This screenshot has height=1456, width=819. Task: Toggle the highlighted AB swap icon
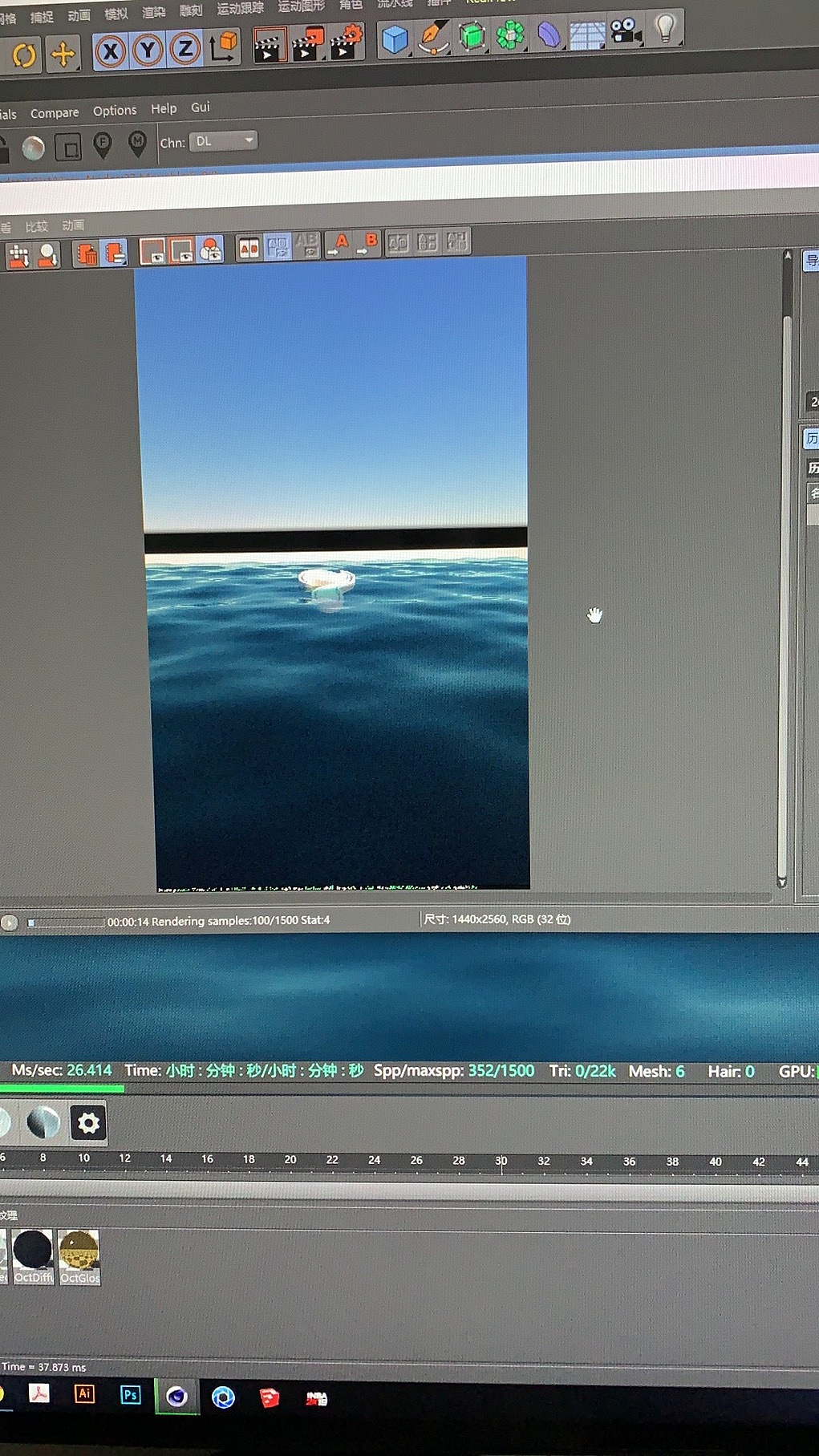(x=278, y=247)
